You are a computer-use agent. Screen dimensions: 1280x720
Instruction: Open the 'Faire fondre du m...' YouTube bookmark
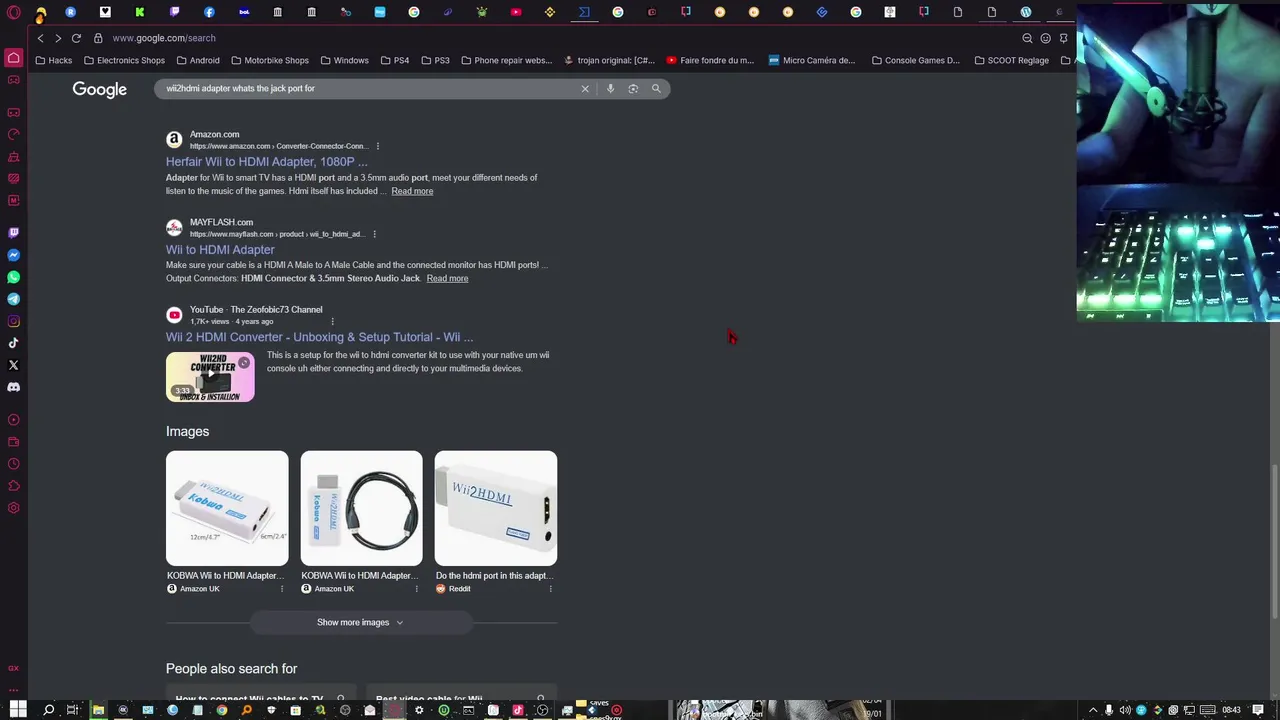click(710, 60)
